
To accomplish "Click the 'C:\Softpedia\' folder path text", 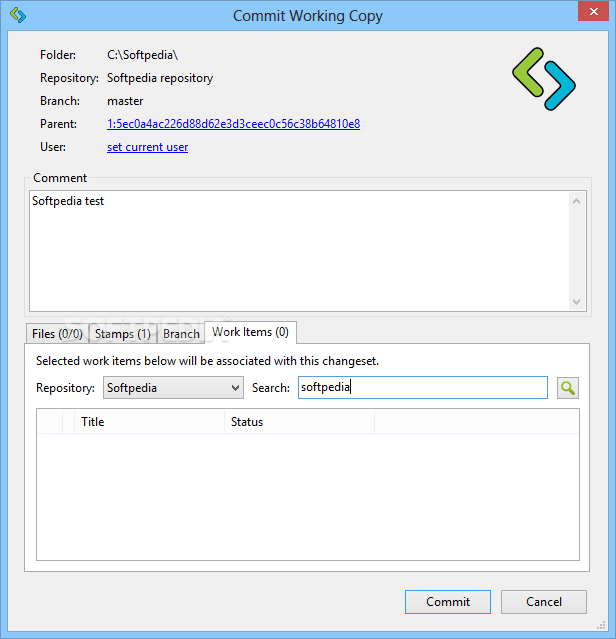I will coord(142,55).
